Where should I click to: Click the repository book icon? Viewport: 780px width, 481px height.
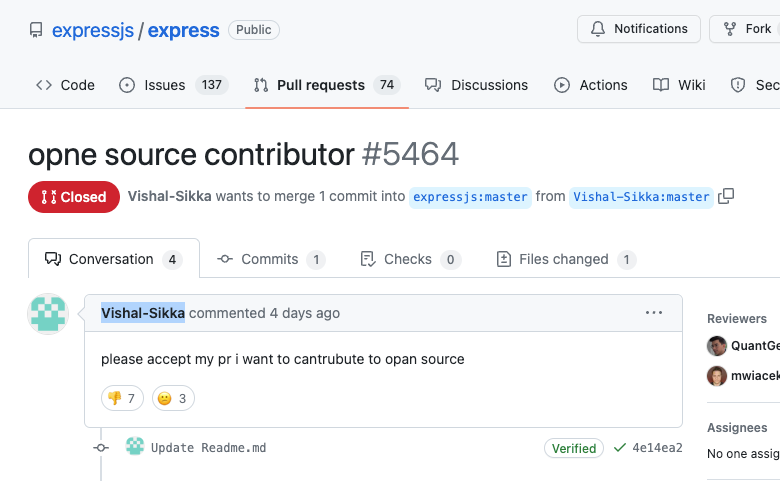tap(35, 30)
